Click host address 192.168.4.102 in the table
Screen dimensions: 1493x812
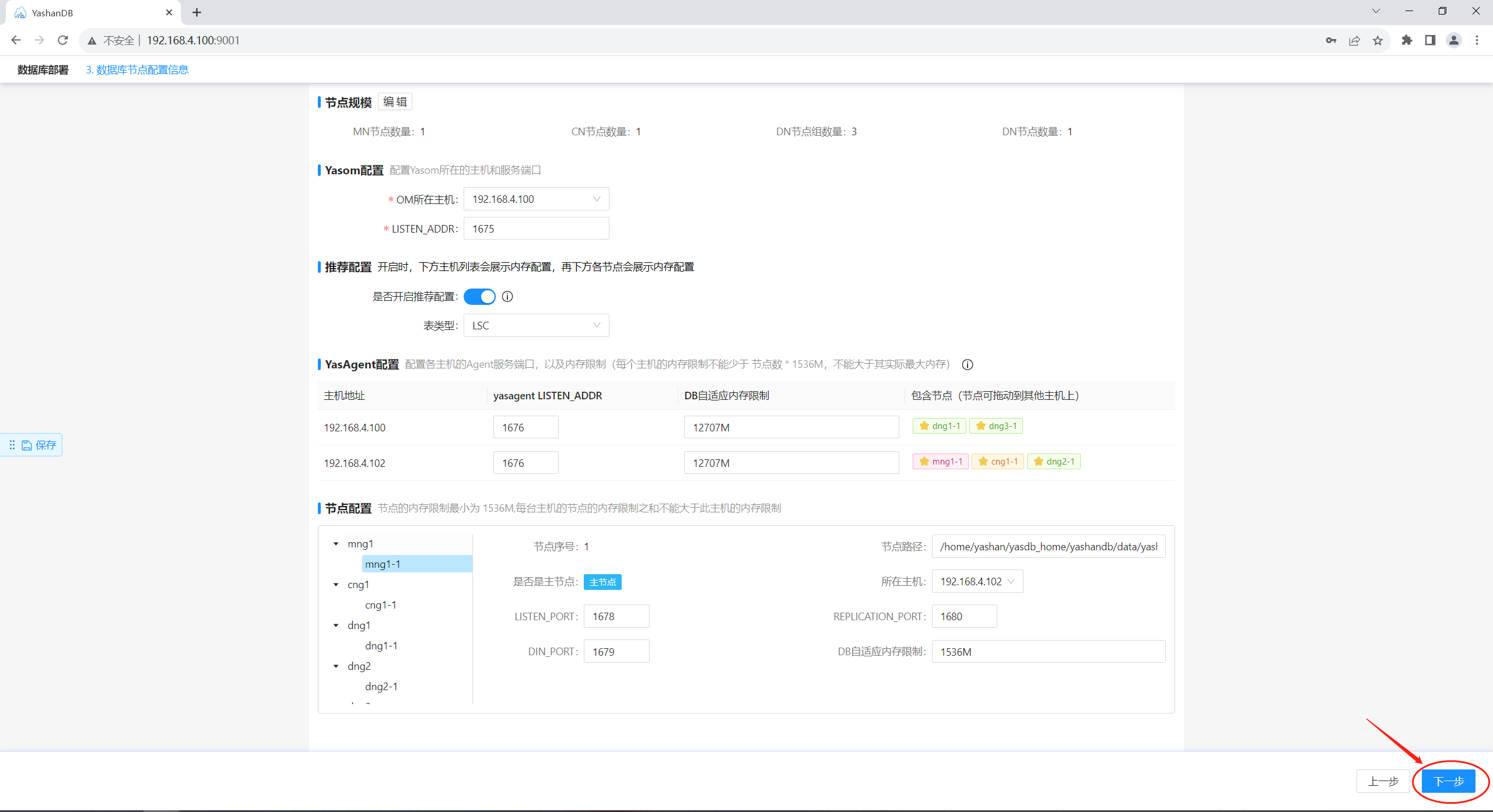click(355, 463)
